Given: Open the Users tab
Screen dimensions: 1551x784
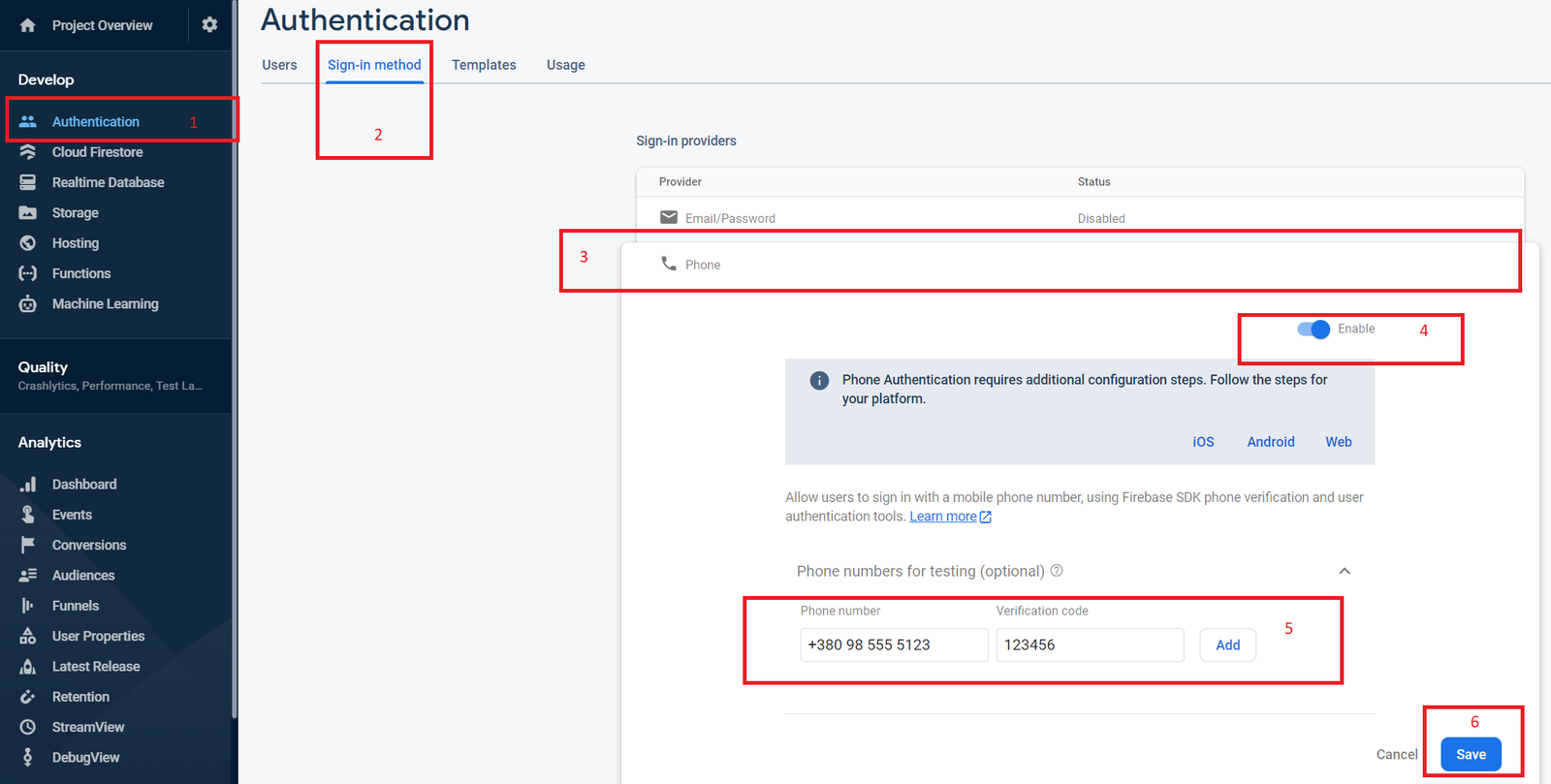Looking at the screenshot, I should coord(279,65).
